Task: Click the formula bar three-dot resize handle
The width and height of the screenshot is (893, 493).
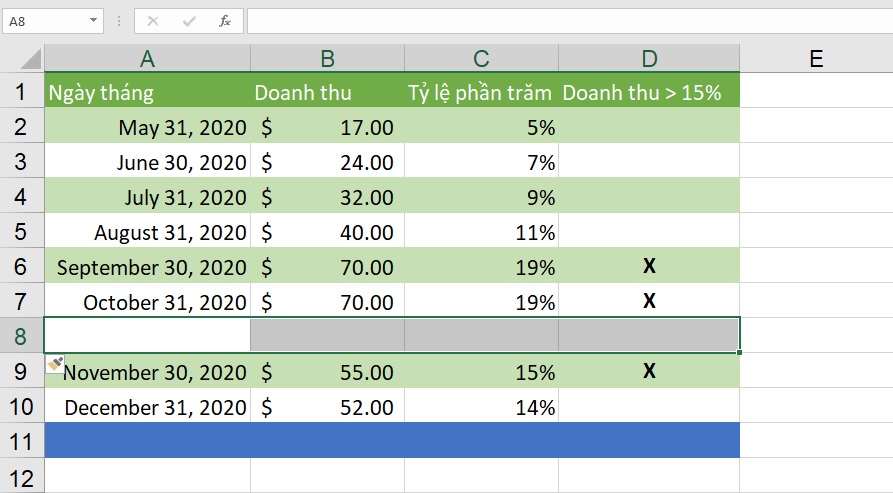Action: click(118, 21)
